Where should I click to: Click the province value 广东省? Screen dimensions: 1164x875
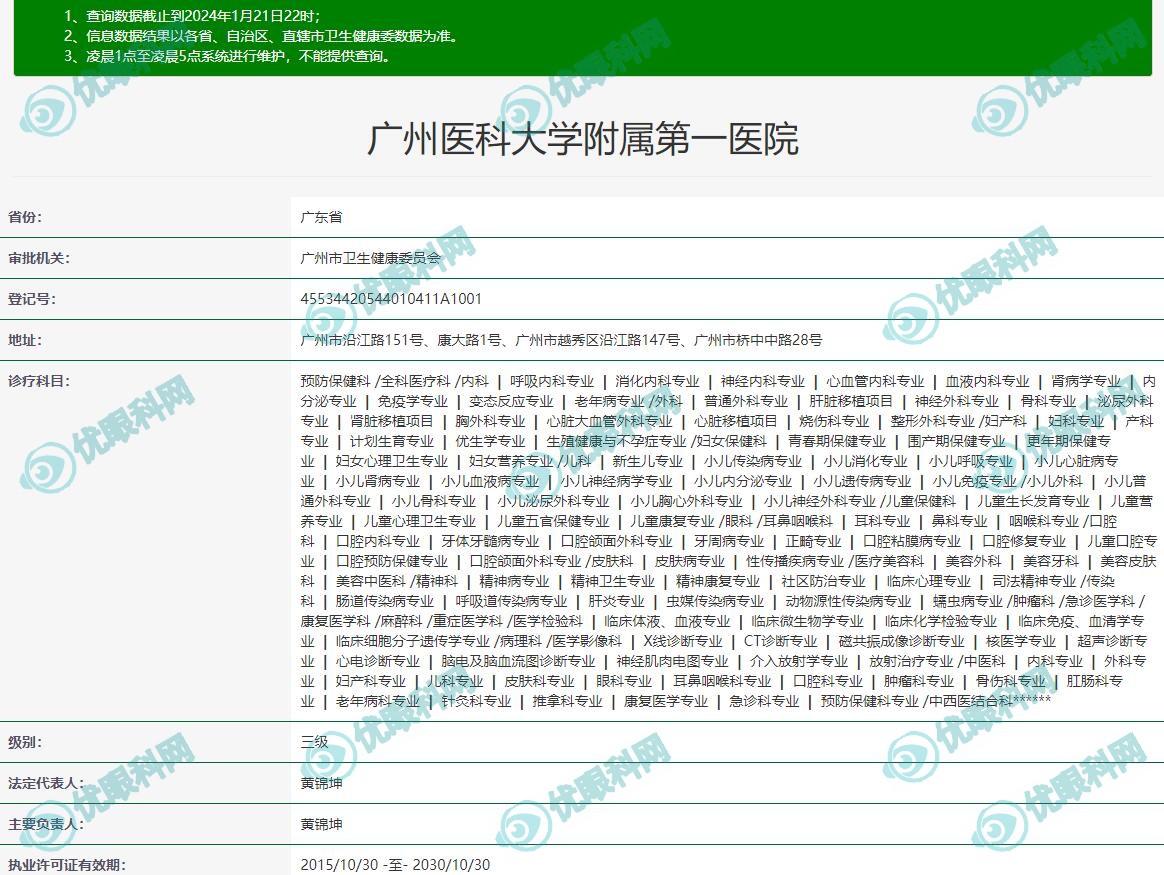321,217
